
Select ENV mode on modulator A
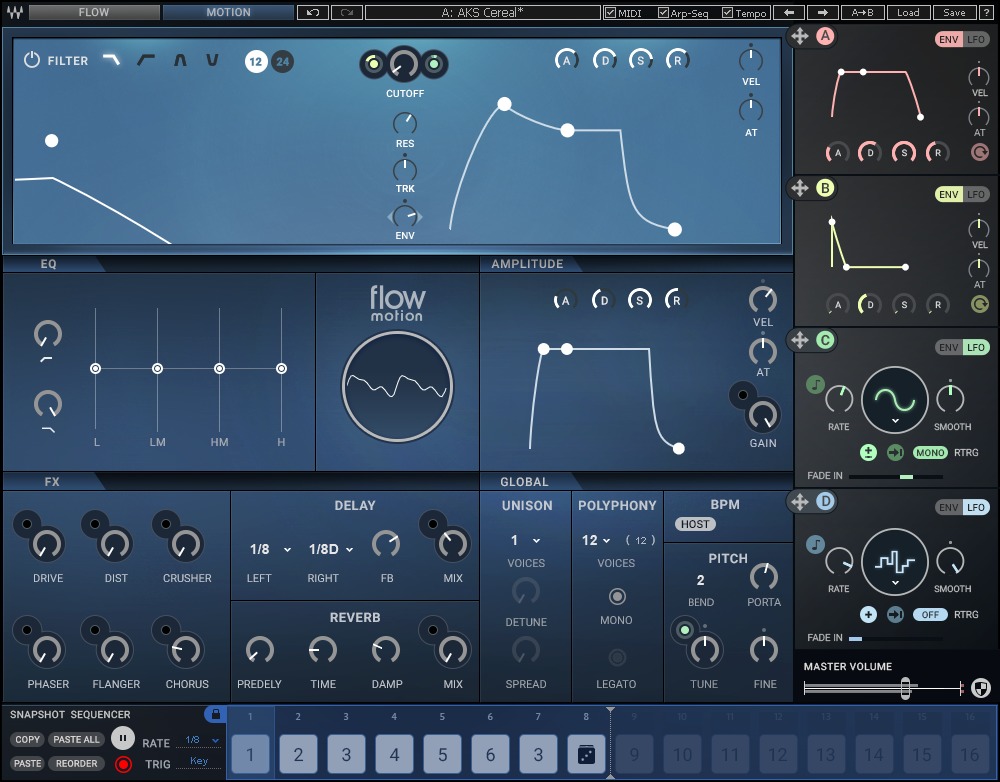[x=948, y=39]
